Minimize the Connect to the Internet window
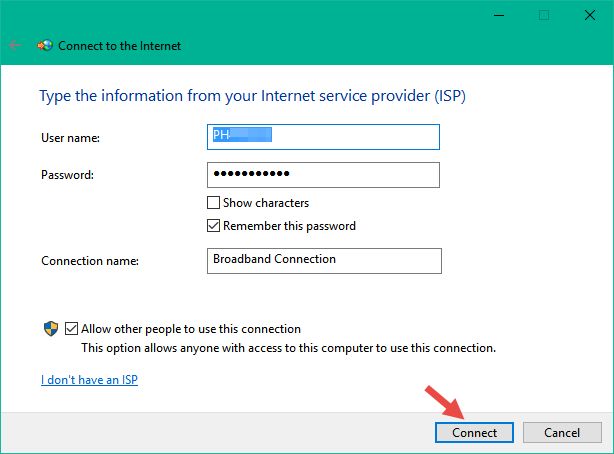This screenshot has width=614, height=454. [x=498, y=15]
